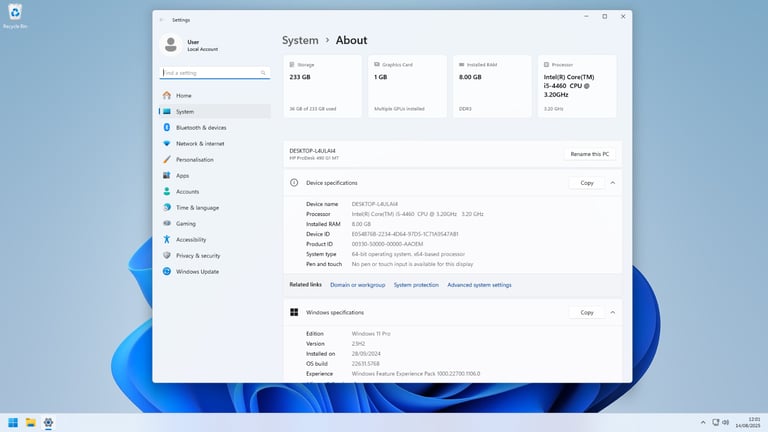
Task: Click the Accessibility figure icon
Action: pos(167,240)
